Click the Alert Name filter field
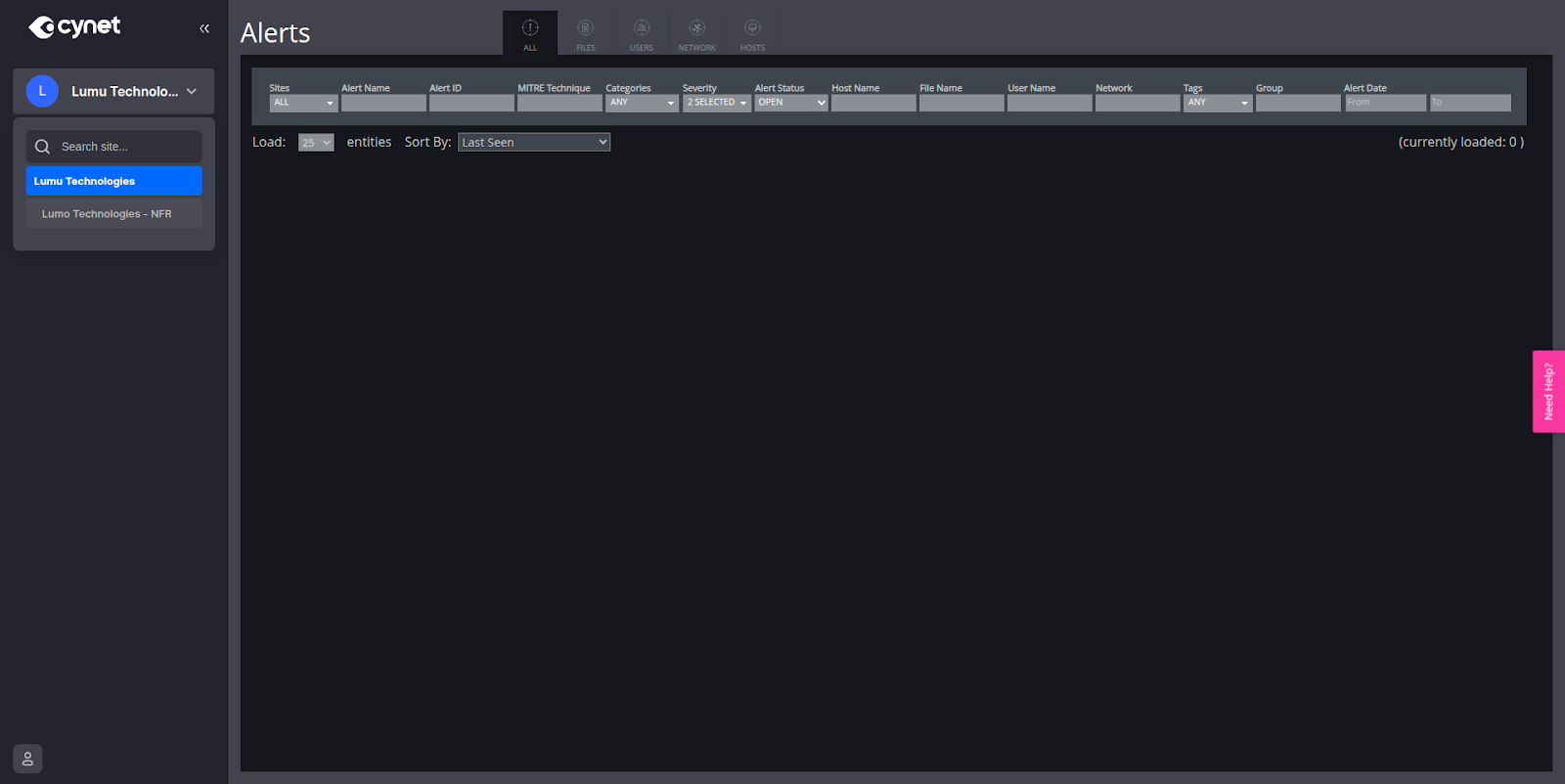The image size is (1565, 784). pyautogui.click(x=383, y=103)
